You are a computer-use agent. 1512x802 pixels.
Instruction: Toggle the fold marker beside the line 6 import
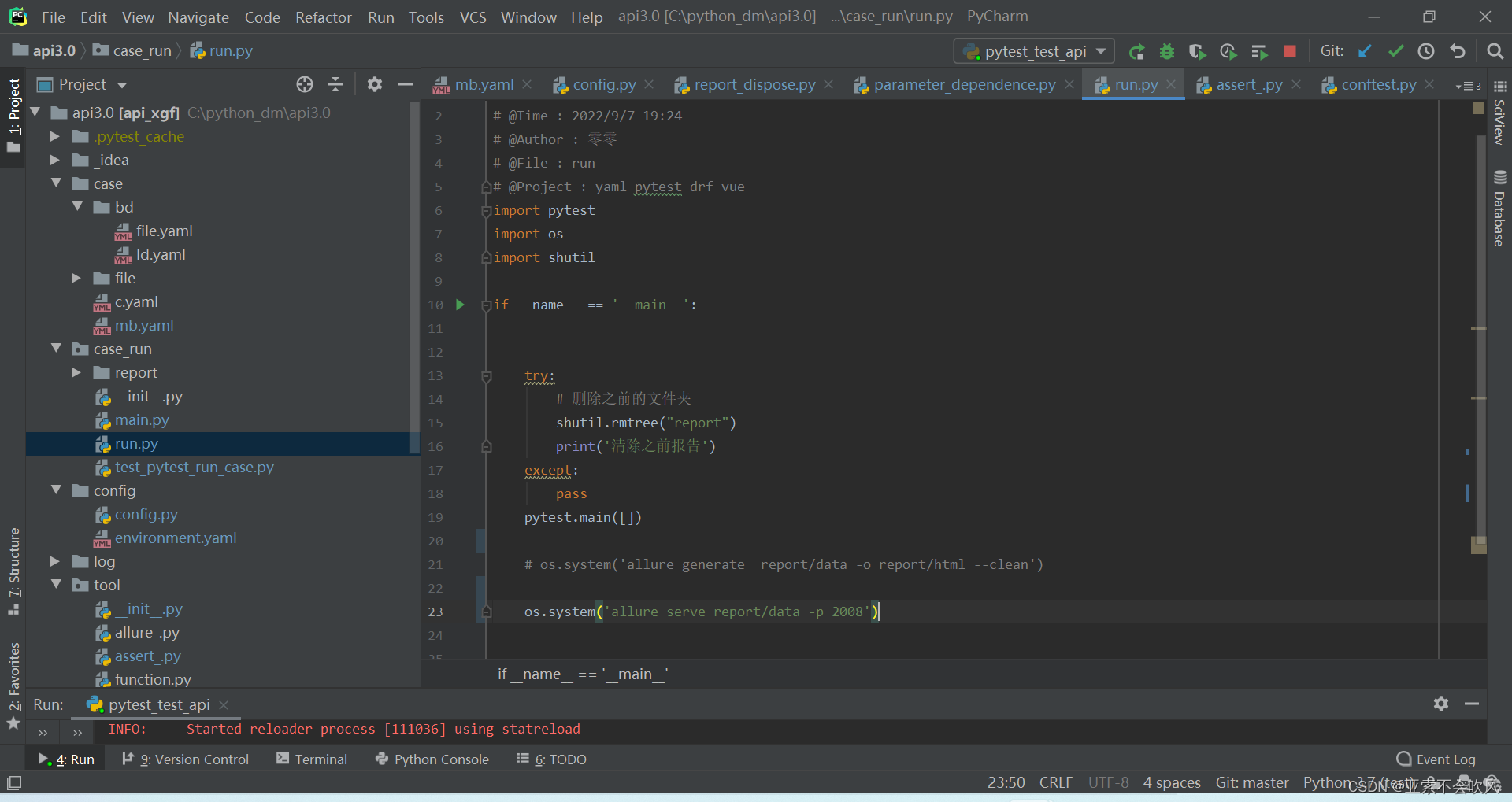click(487, 211)
